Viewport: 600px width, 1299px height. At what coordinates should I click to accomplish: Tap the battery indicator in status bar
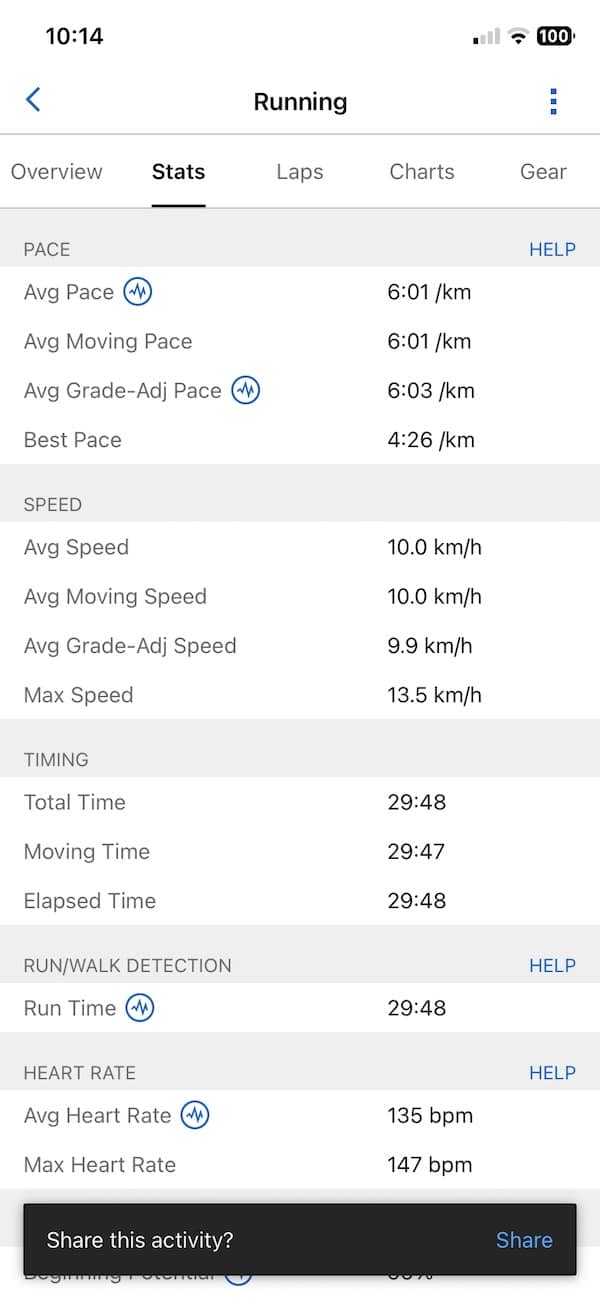[x=555, y=36]
